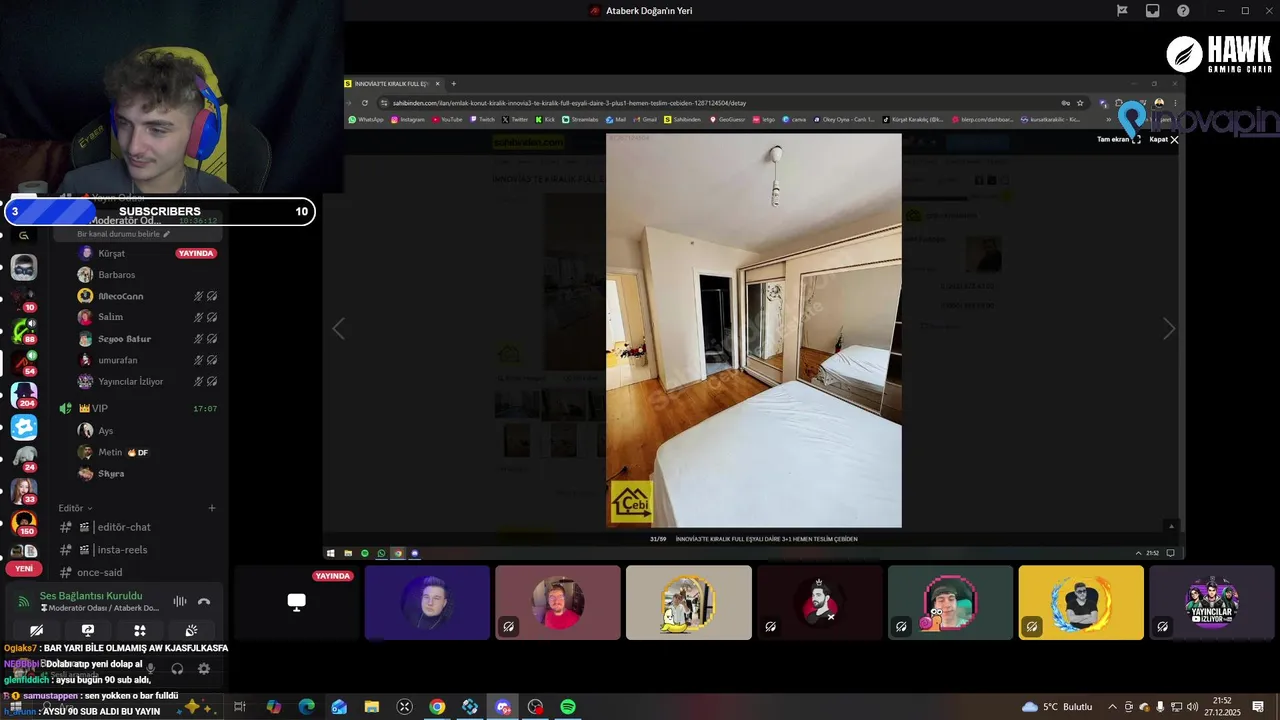The image size is (1280, 720).
Task: Open the Gmail bookmark
Action: tap(645, 119)
